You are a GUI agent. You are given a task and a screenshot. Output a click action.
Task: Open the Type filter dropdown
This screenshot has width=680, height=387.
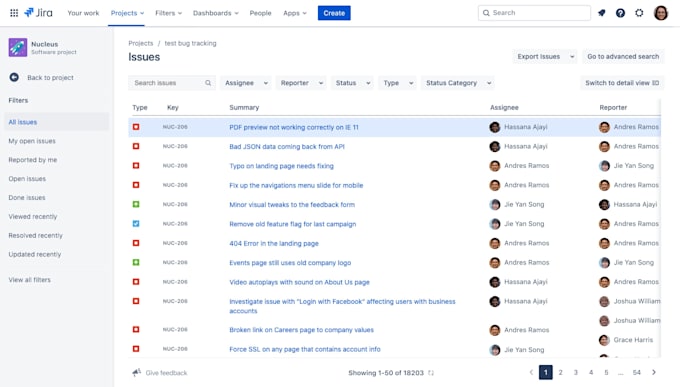398,83
